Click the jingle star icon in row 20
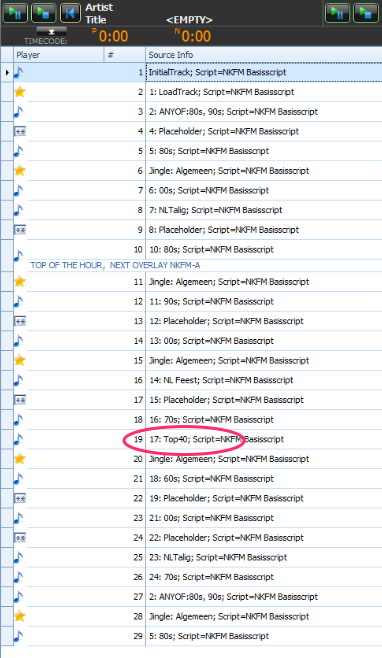The height and width of the screenshot is (658, 382). pos(20,459)
